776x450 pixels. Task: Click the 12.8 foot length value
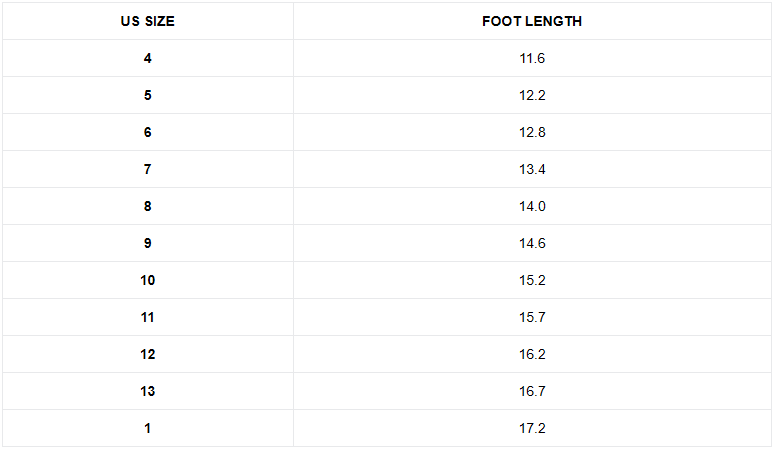point(532,132)
